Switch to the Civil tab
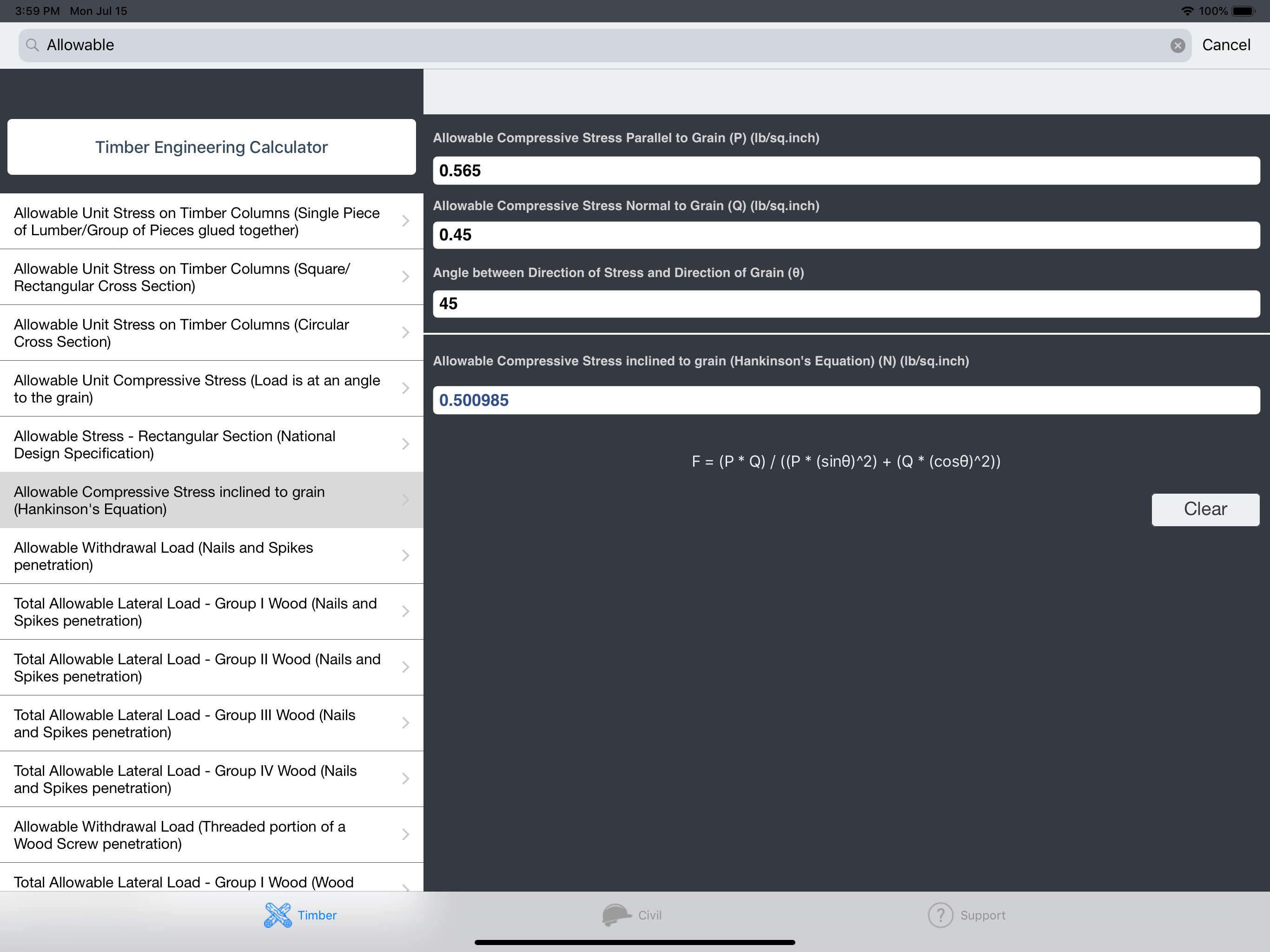1270x952 pixels. pos(649,915)
